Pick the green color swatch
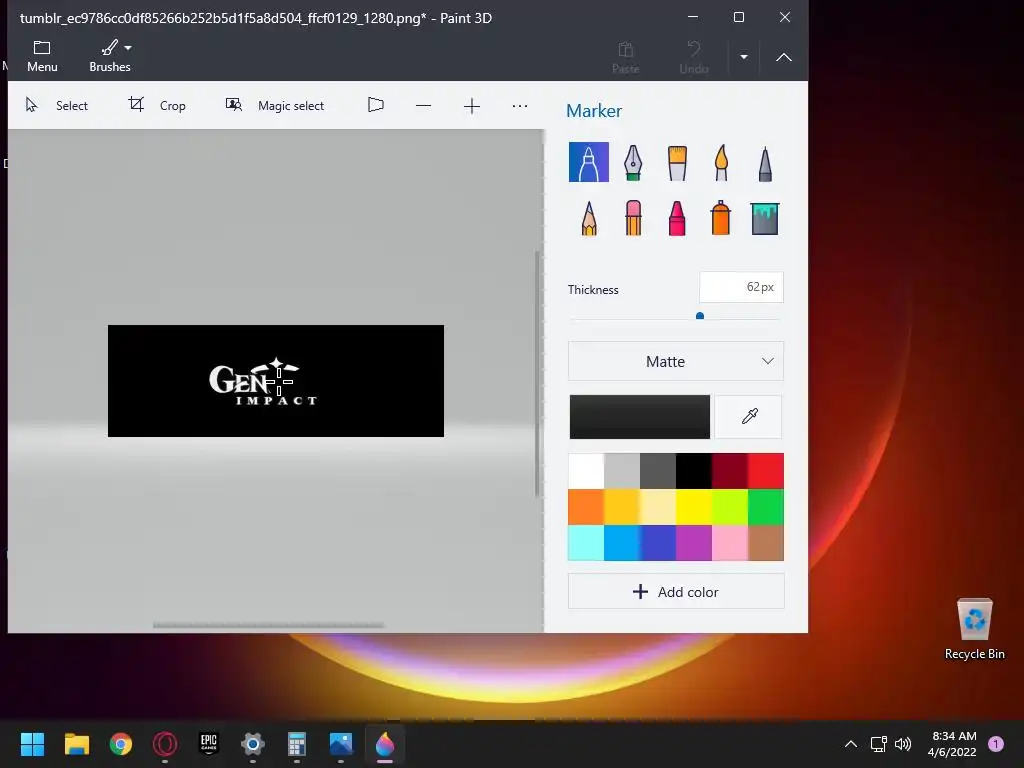Screen dimensions: 1024x768 tap(765, 507)
